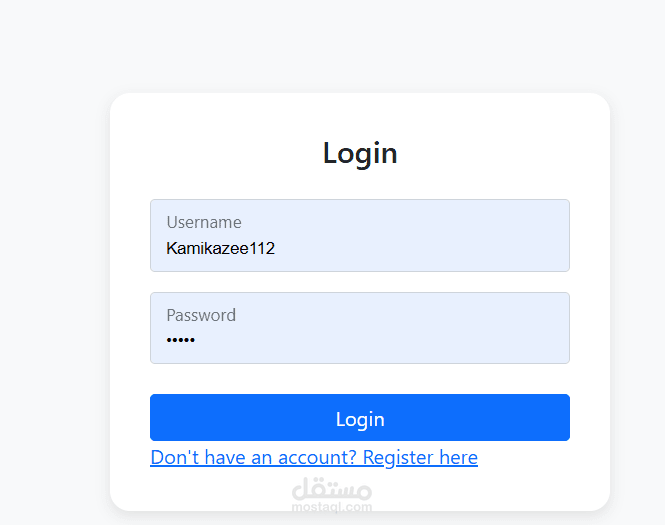
Task: Click the Login heading title
Action: (x=360, y=153)
